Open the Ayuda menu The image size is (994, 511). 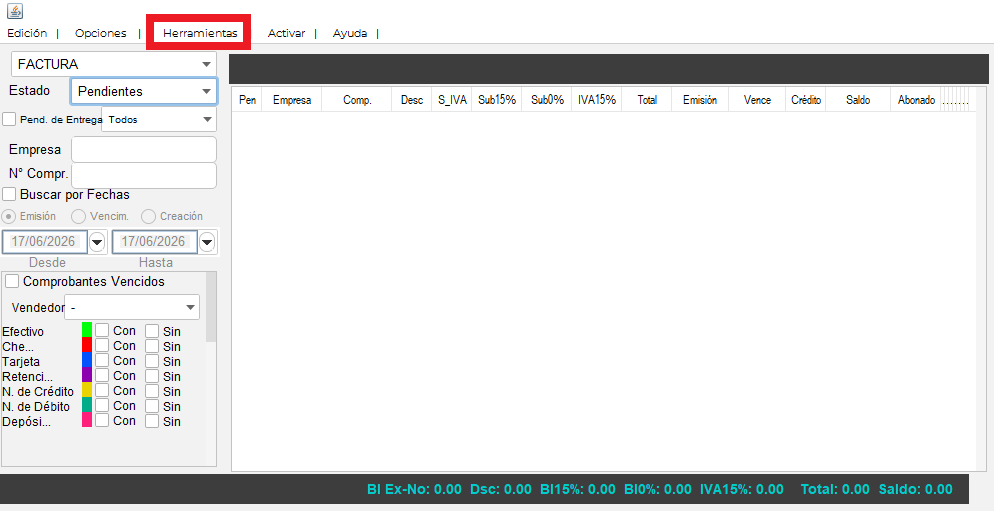click(350, 33)
